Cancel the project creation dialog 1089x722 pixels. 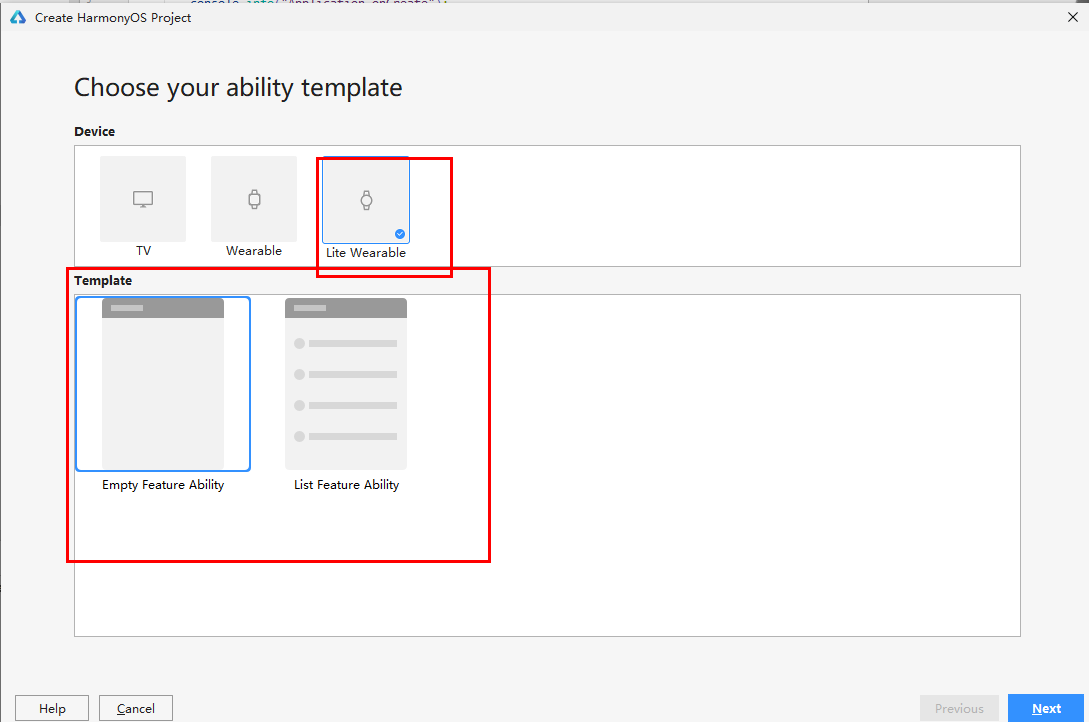coord(135,708)
